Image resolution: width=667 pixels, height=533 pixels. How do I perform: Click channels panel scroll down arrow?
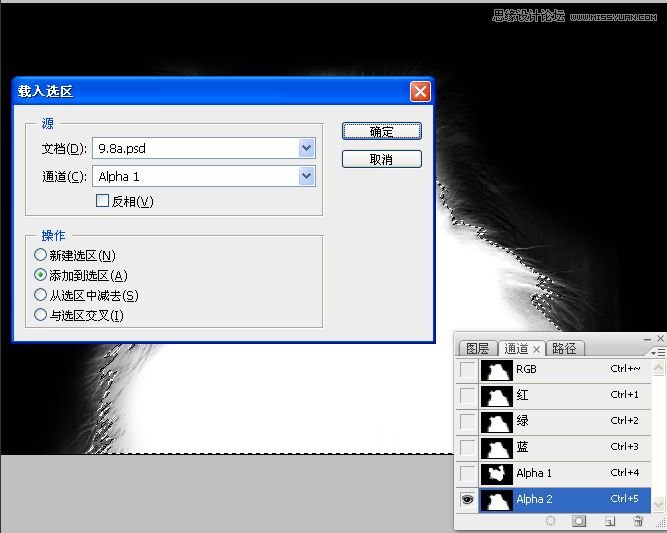658,504
